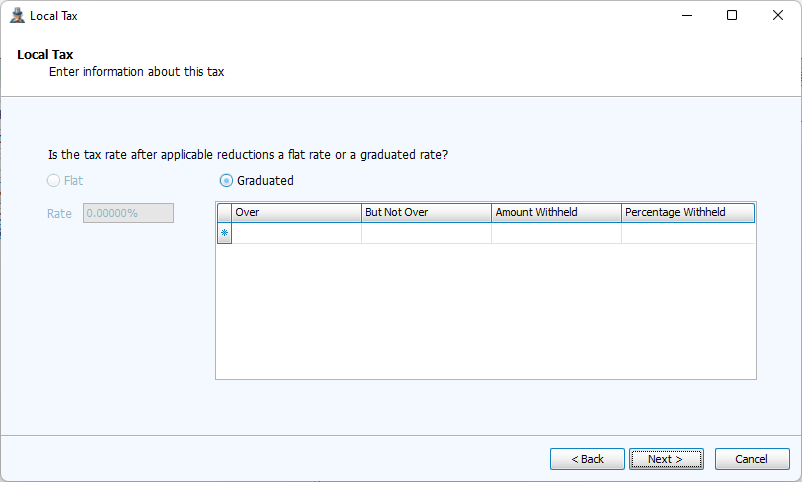
Task: Select the Flat rate radio button
Action: pos(54,181)
